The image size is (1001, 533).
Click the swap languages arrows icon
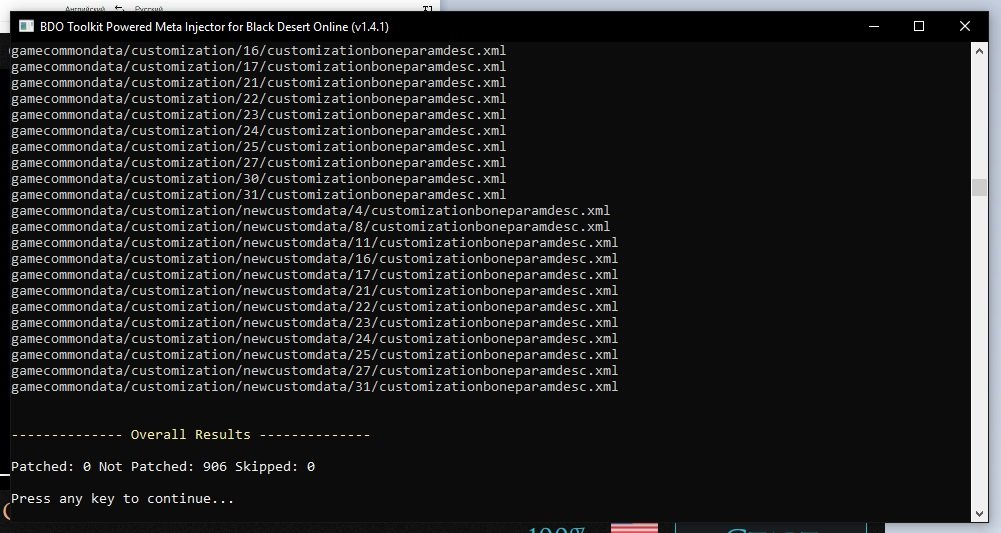tap(118, 8)
